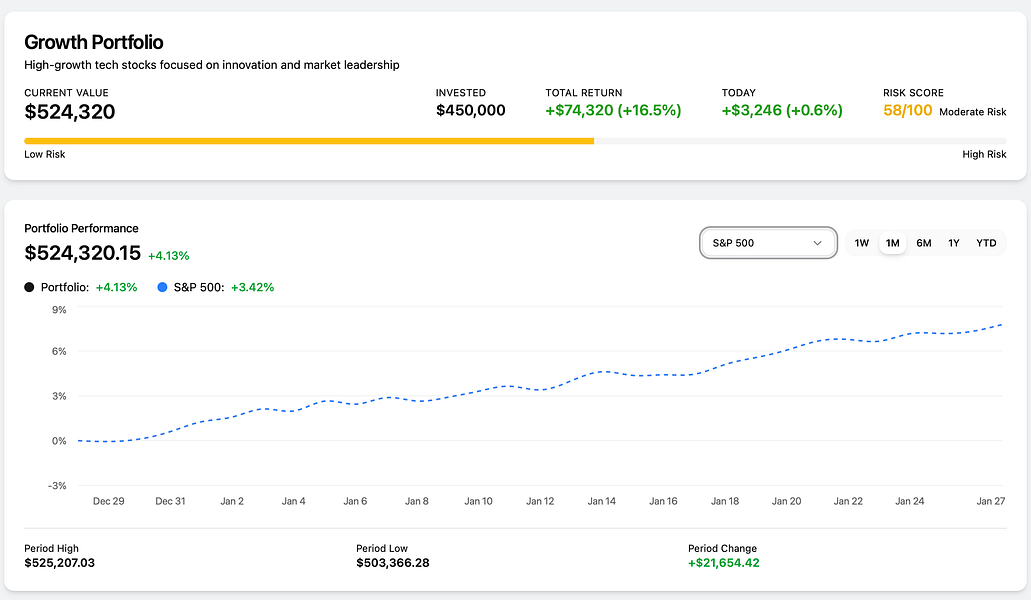Switch to the 1Y range

(x=954, y=243)
